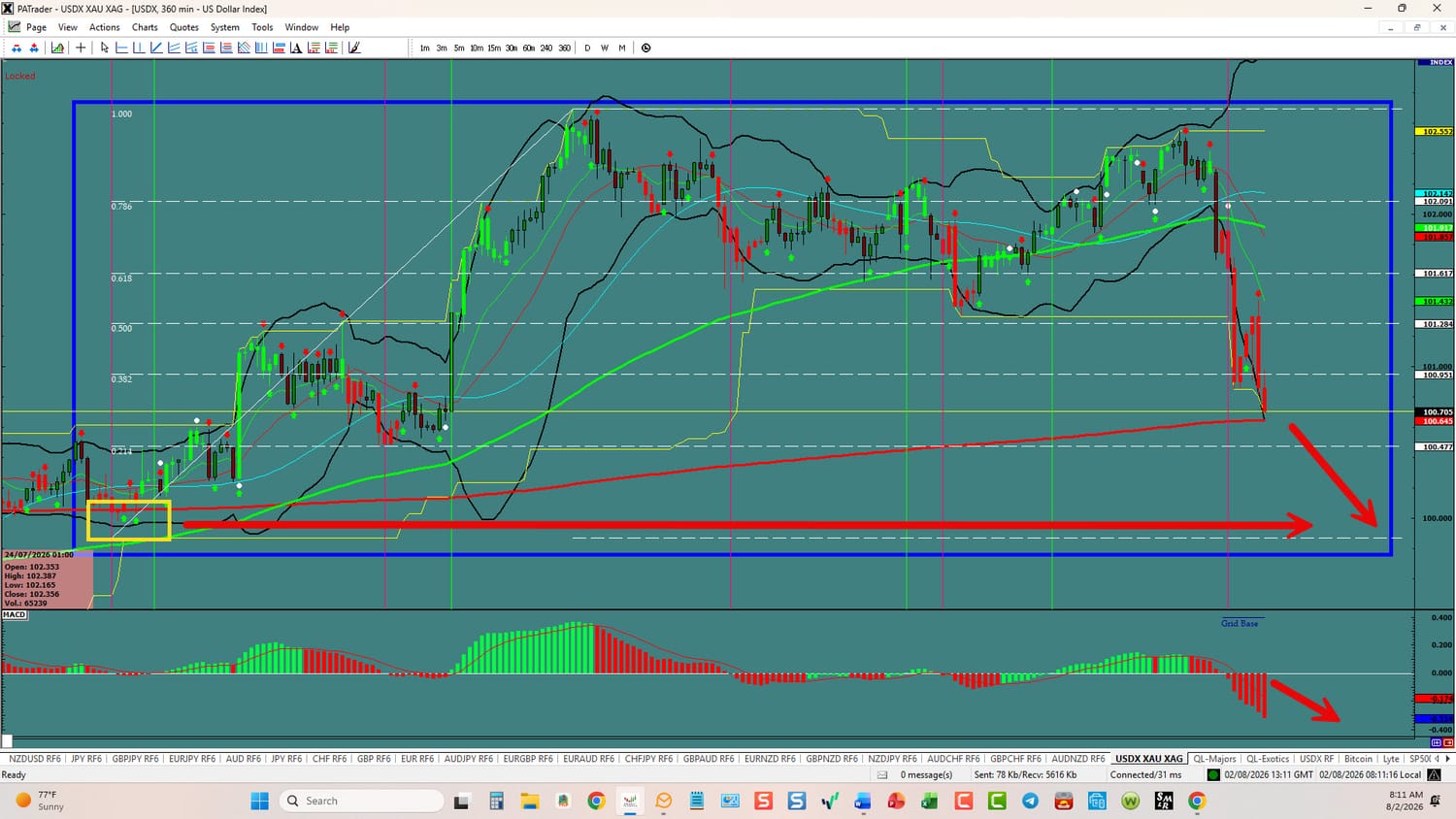Click the MACD indicator label
The width and height of the screenshot is (1456, 819).
point(15,614)
